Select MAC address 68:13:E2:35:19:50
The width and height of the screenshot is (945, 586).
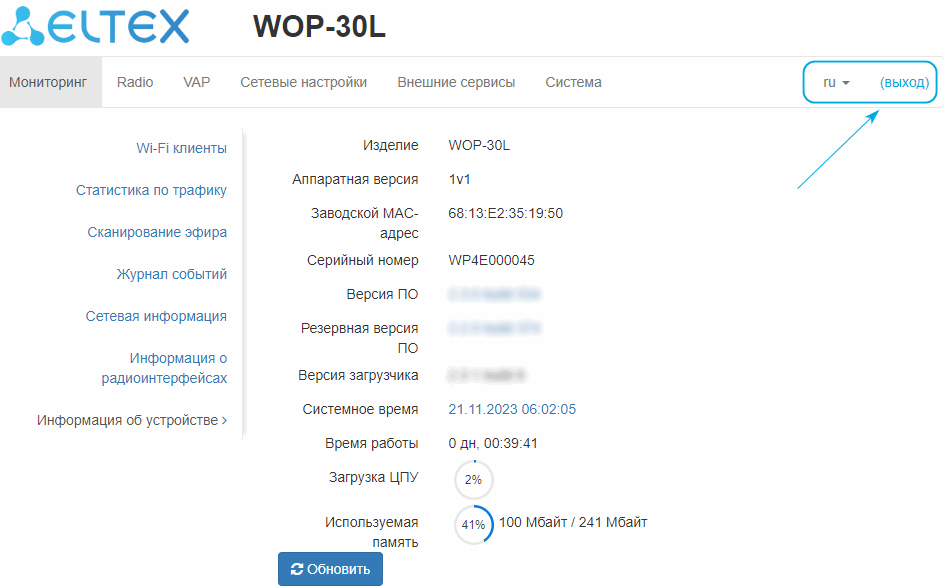(x=506, y=213)
